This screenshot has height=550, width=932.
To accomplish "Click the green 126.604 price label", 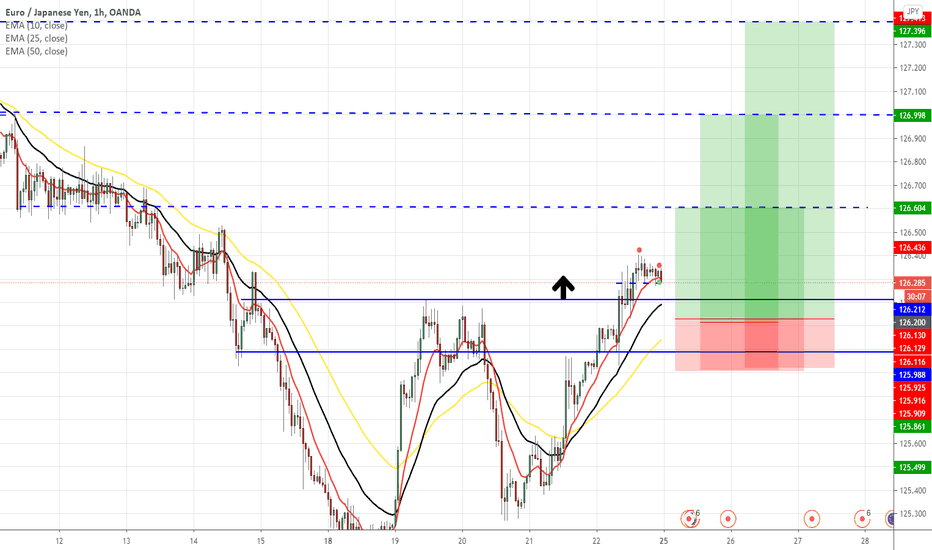I will tap(912, 208).
